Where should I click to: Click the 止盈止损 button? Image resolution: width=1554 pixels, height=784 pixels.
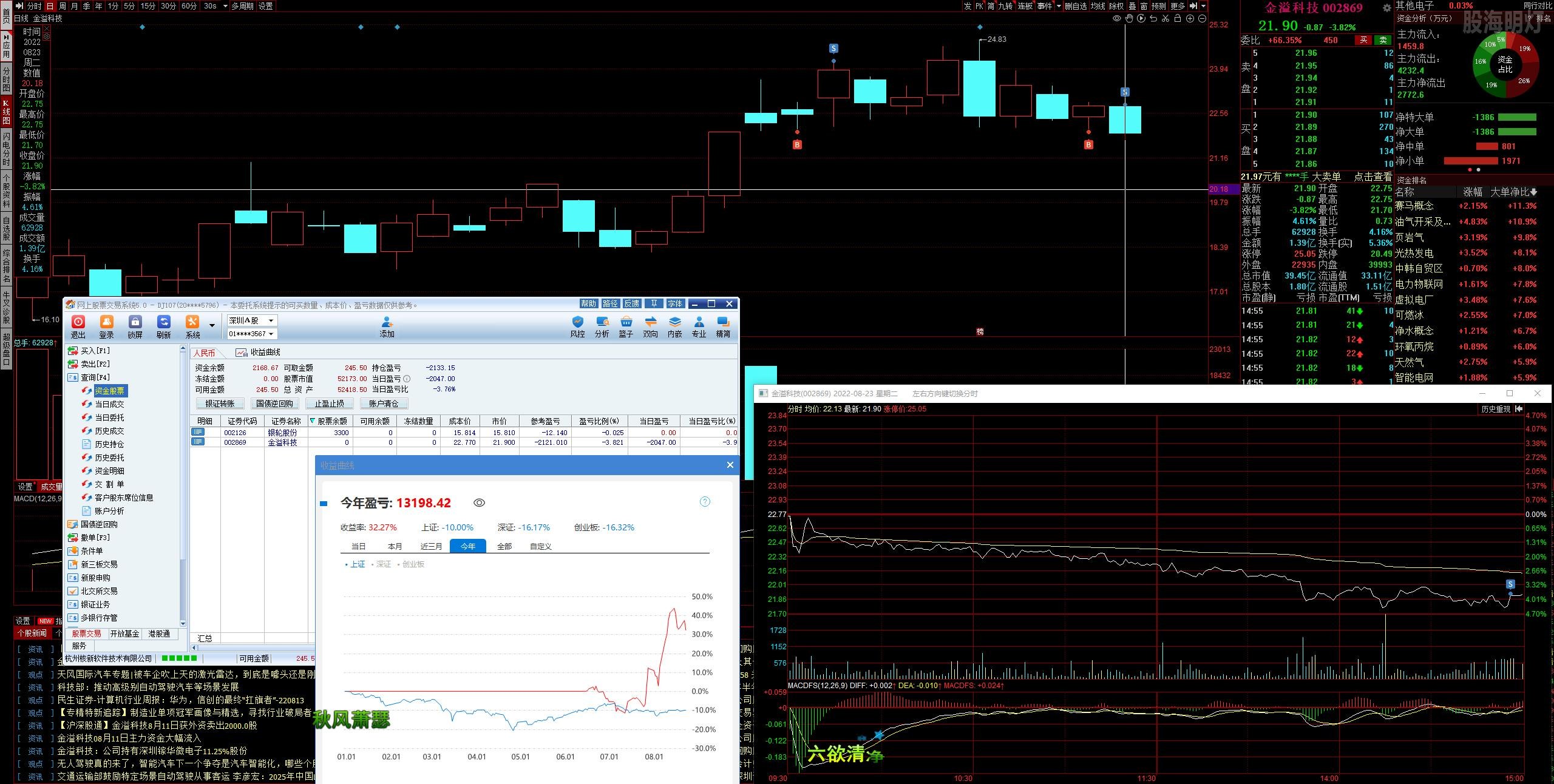pyautogui.click(x=329, y=404)
